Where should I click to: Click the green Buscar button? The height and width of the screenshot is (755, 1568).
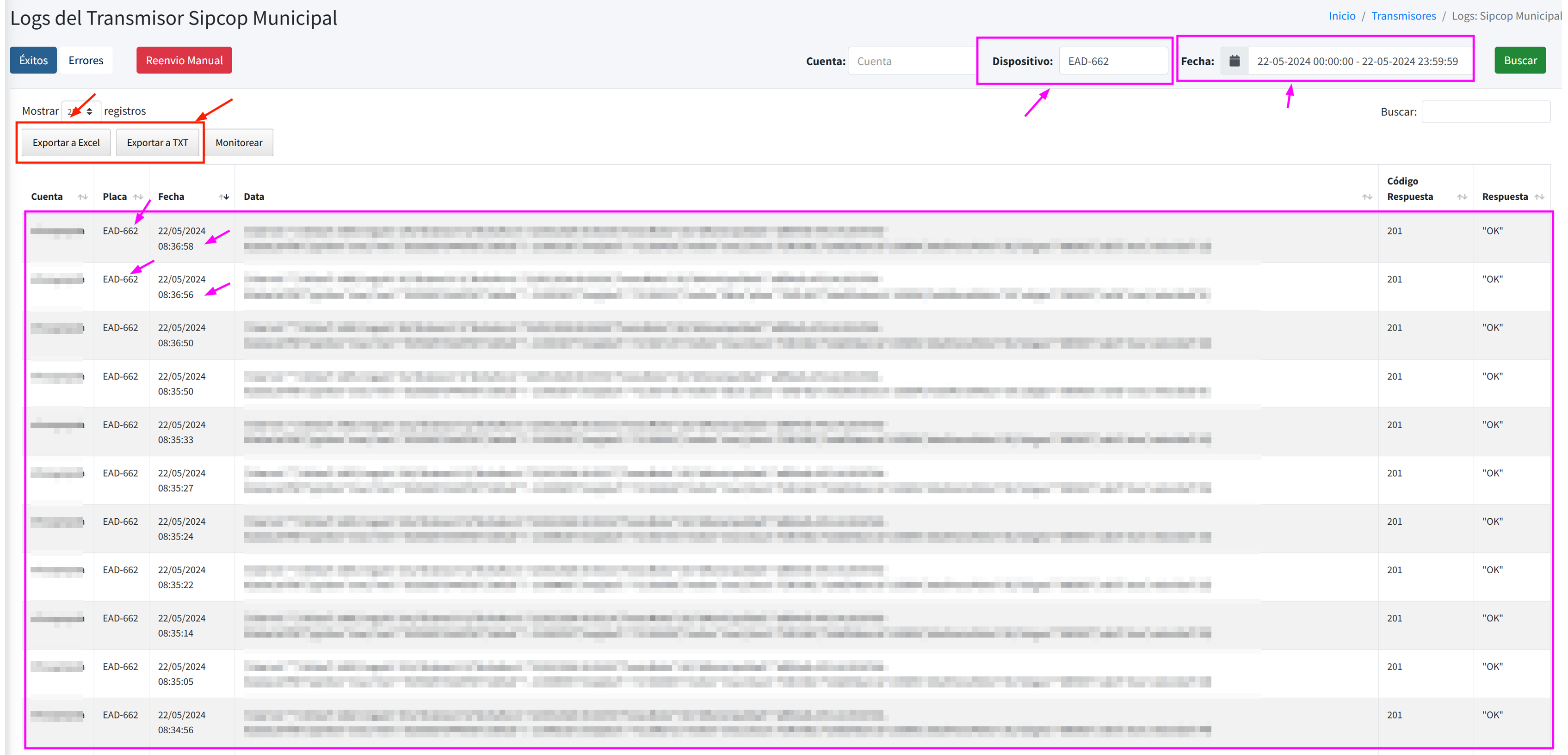pyautogui.click(x=1519, y=60)
